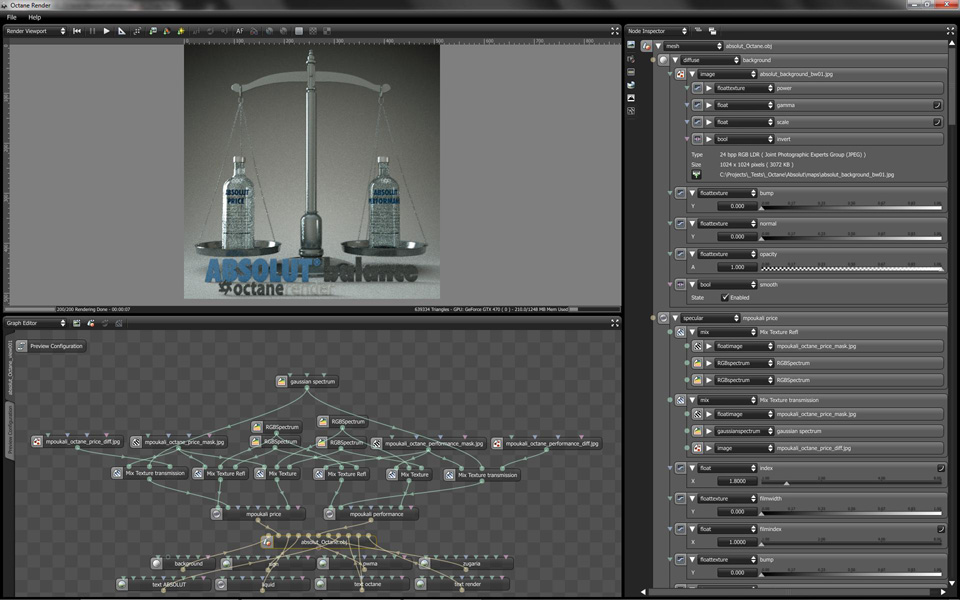Open the mesh node type dropdown
960x600 pixels.
[693, 46]
